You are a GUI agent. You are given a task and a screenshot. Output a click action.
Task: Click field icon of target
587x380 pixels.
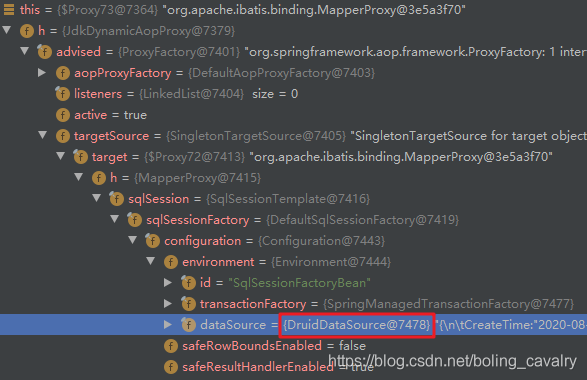click(80, 156)
